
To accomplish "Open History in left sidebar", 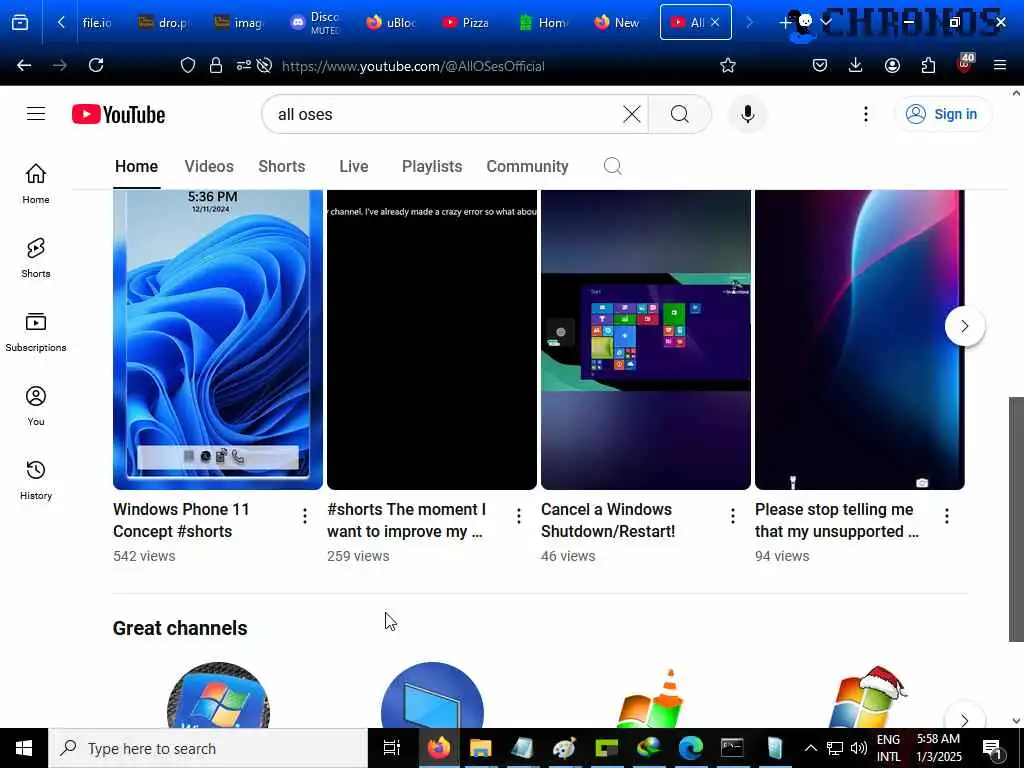I will click(36, 479).
